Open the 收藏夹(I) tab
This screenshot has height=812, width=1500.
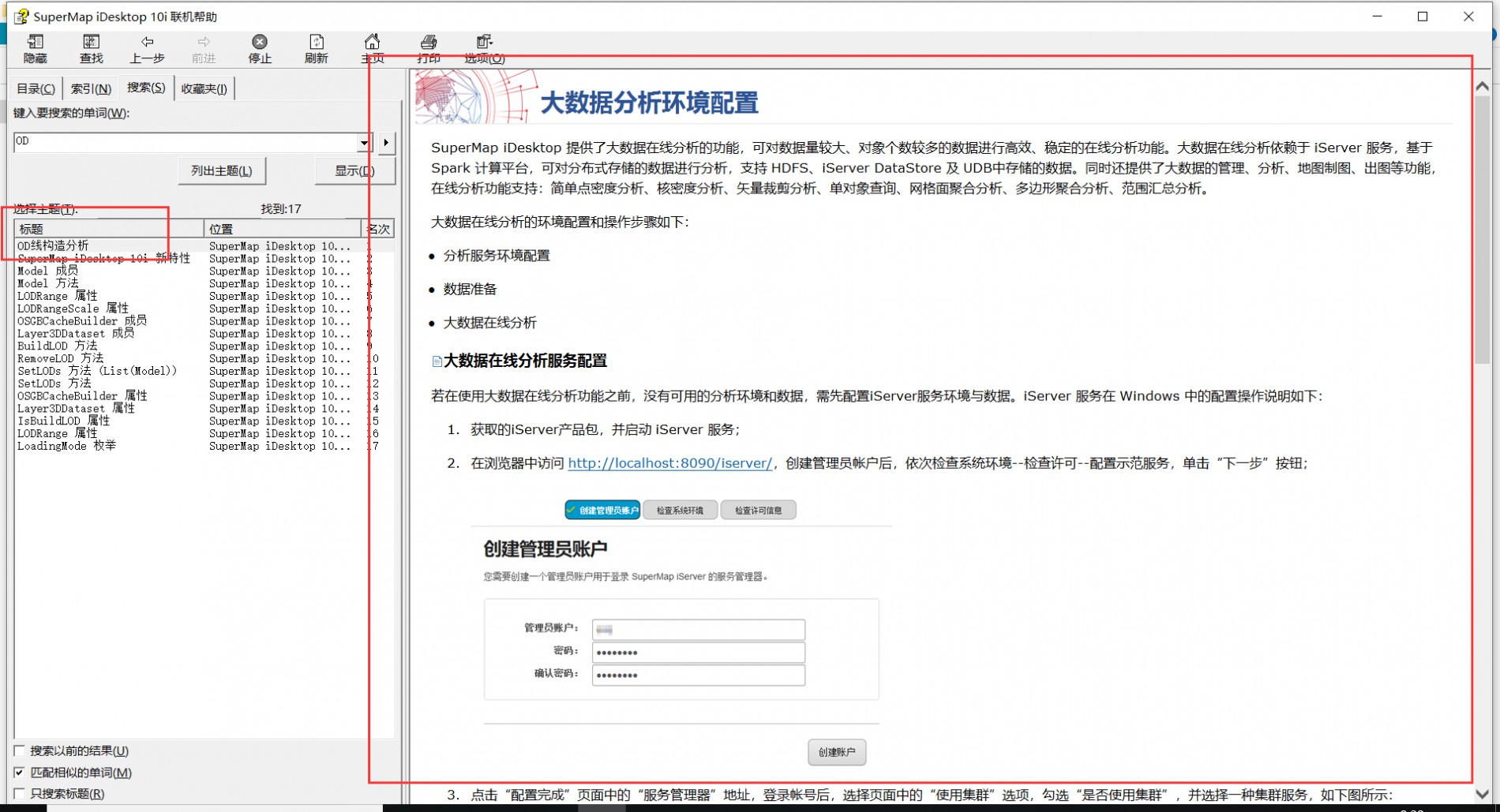click(204, 88)
